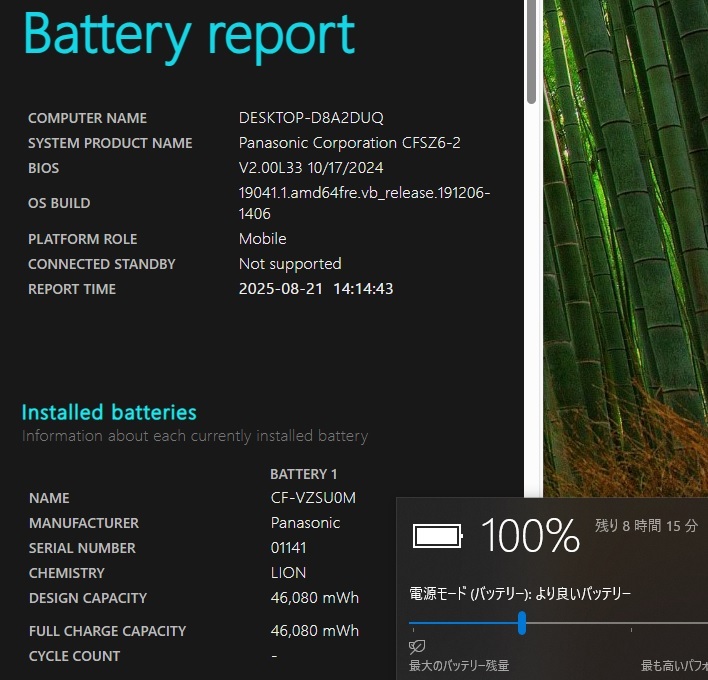Click the 'OS BUILD' label
Screen dimensions: 708x680
tap(59, 203)
